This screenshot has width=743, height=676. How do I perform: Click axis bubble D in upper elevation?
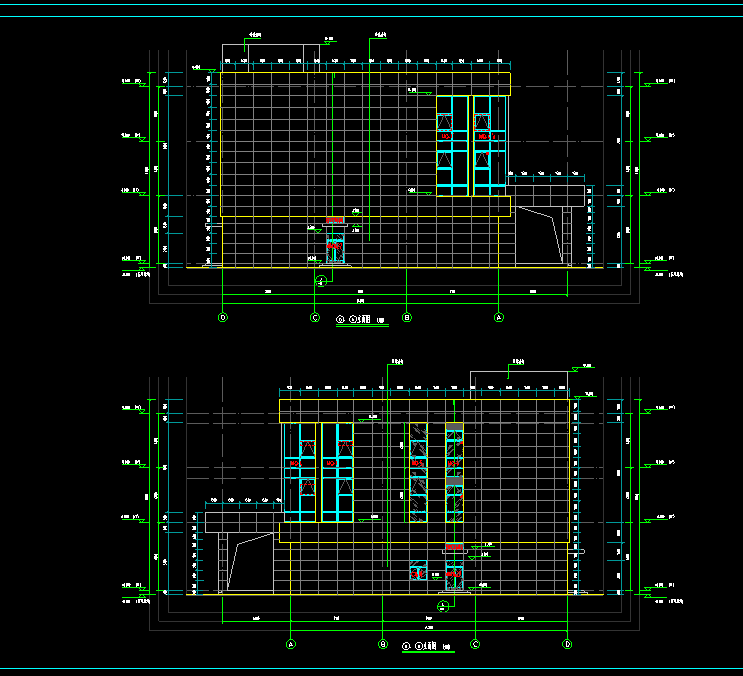[223, 317]
